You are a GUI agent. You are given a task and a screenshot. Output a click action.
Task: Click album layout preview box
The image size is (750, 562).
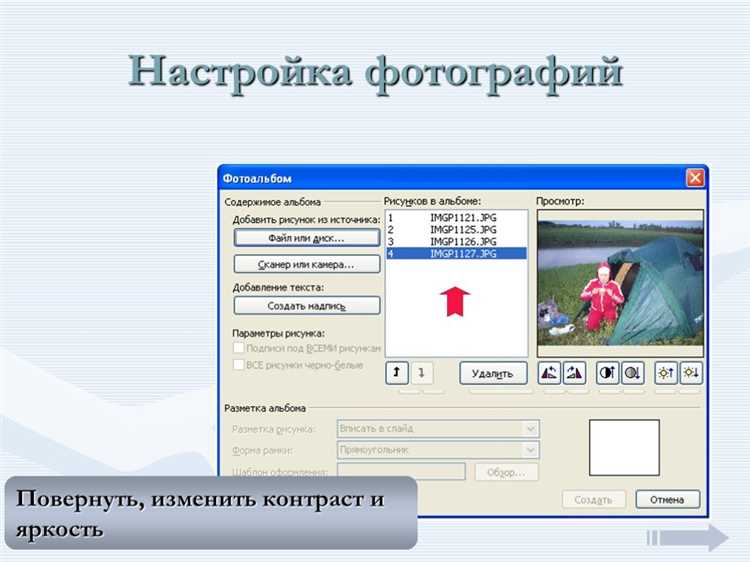[624, 448]
